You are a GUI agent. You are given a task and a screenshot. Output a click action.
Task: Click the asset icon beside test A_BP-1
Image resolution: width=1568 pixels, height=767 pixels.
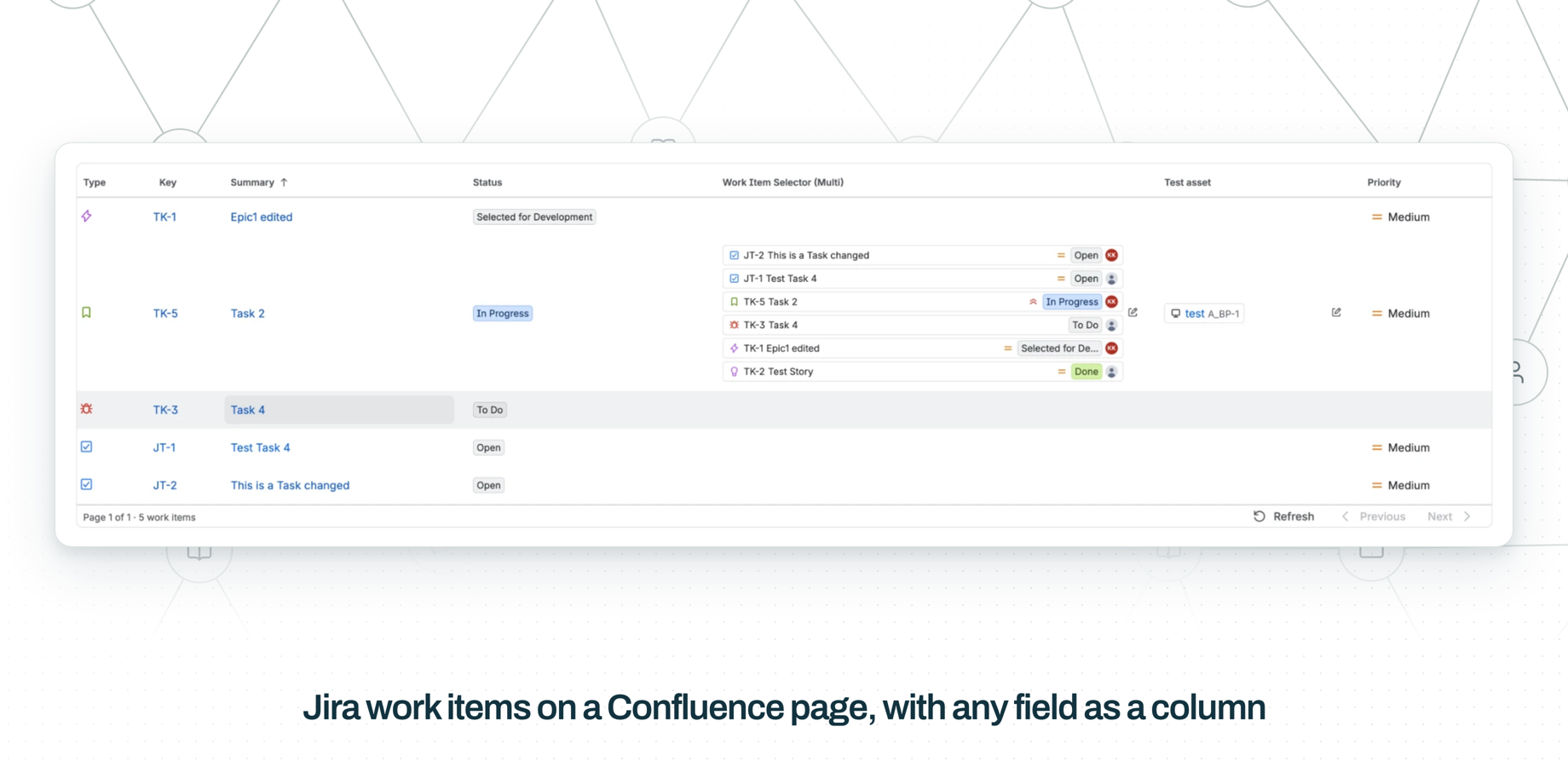click(1175, 314)
